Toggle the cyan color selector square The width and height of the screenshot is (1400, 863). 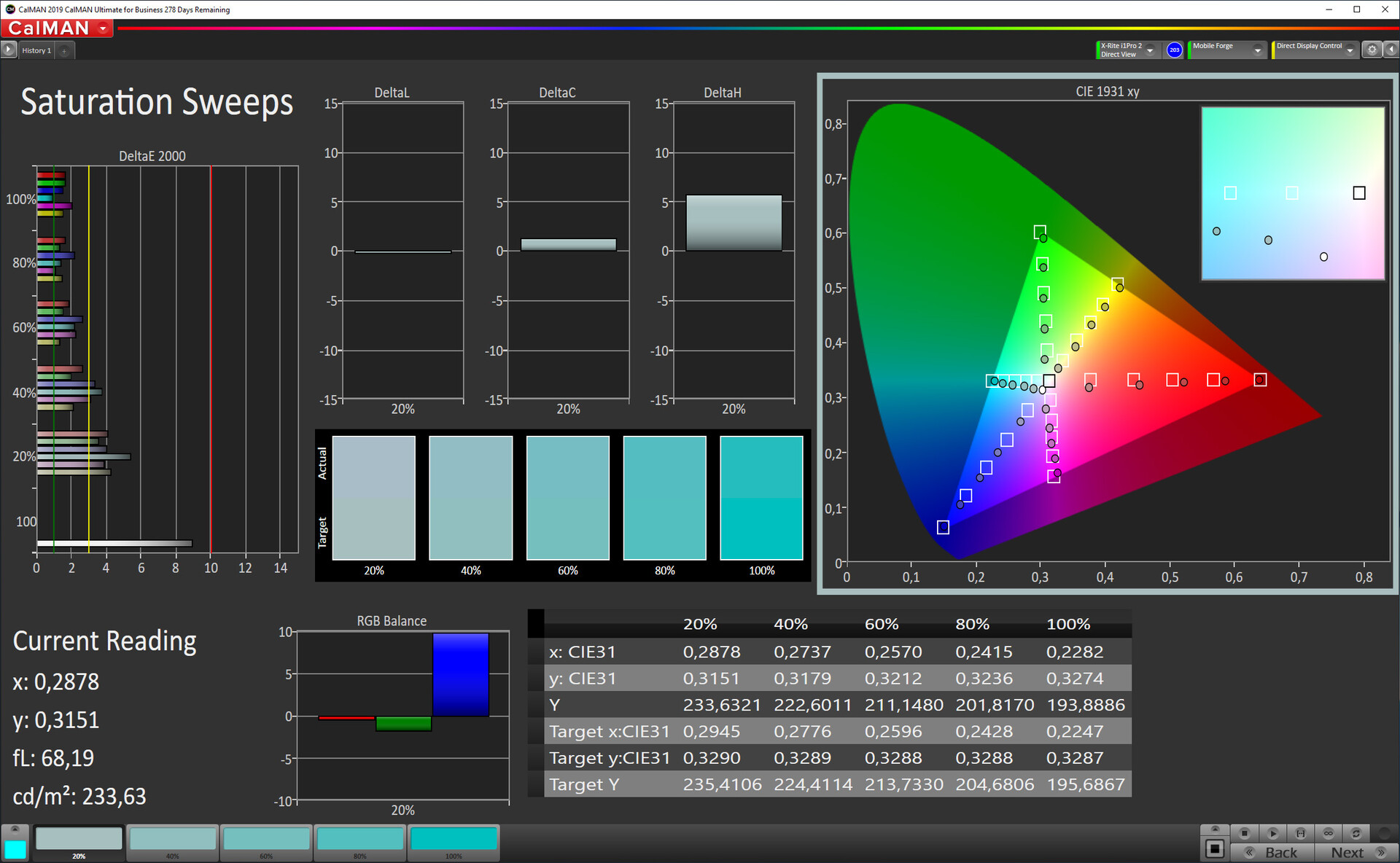(x=15, y=849)
